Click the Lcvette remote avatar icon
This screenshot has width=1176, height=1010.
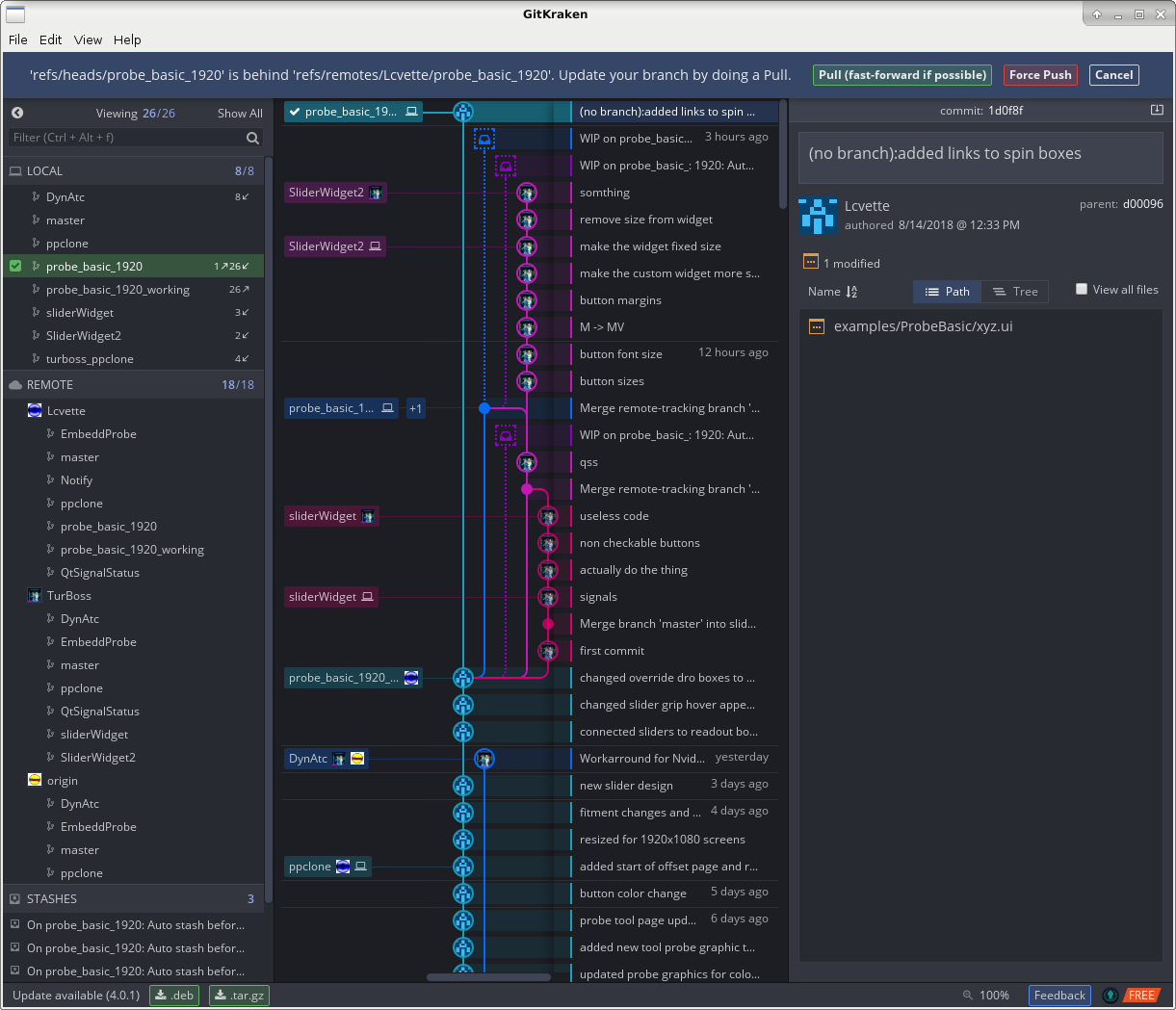point(35,411)
